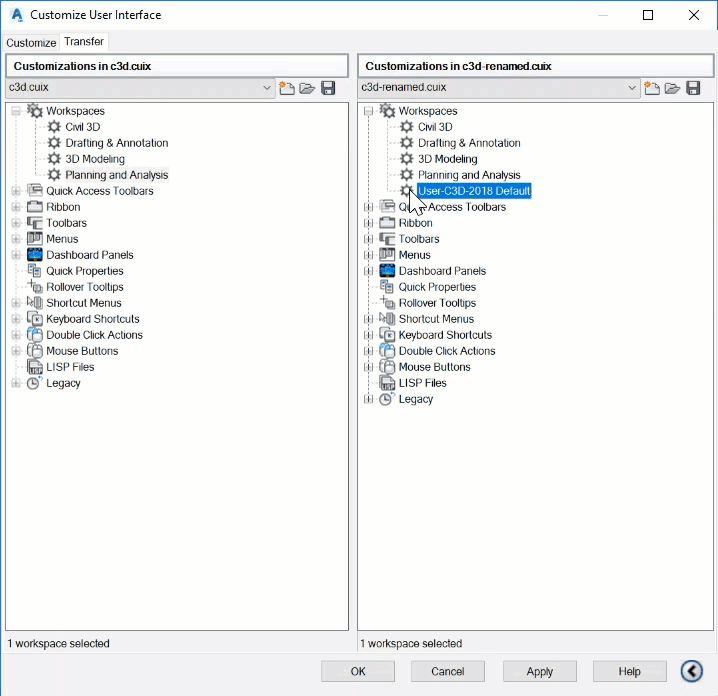The height and width of the screenshot is (696, 718).
Task: Expand Keyboard Shortcuts in right tree
Action: 368,335
